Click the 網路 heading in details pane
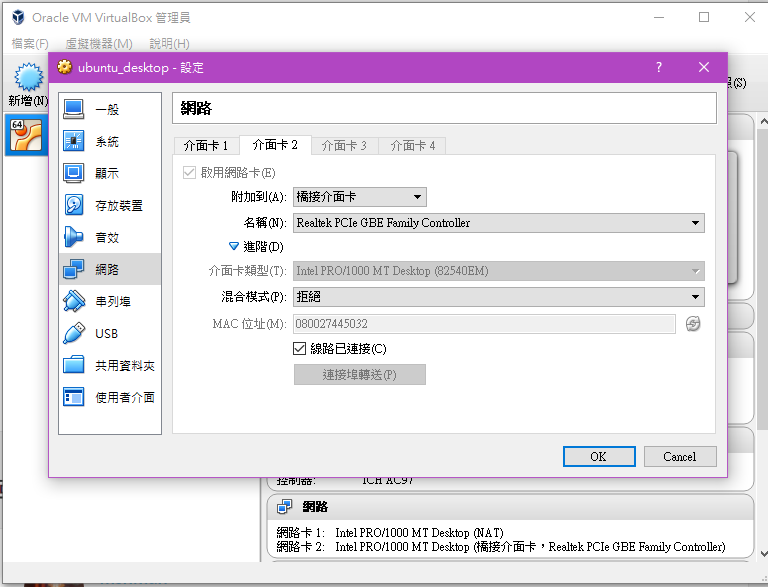768x587 pixels. coord(315,507)
